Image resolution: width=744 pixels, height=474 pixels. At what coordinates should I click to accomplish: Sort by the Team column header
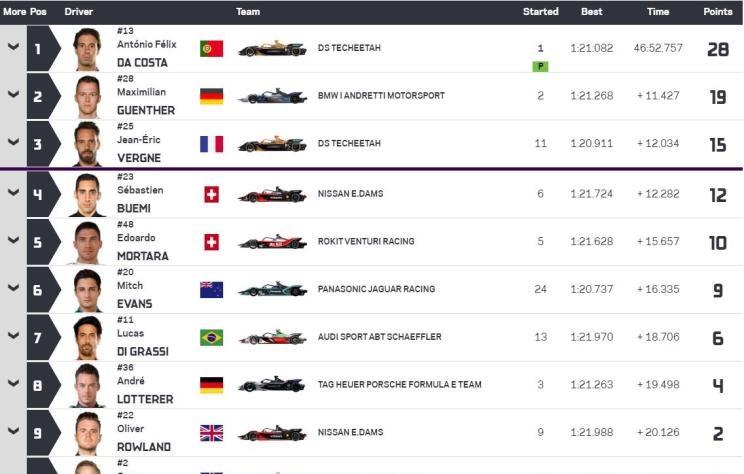(x=248, y=11)
